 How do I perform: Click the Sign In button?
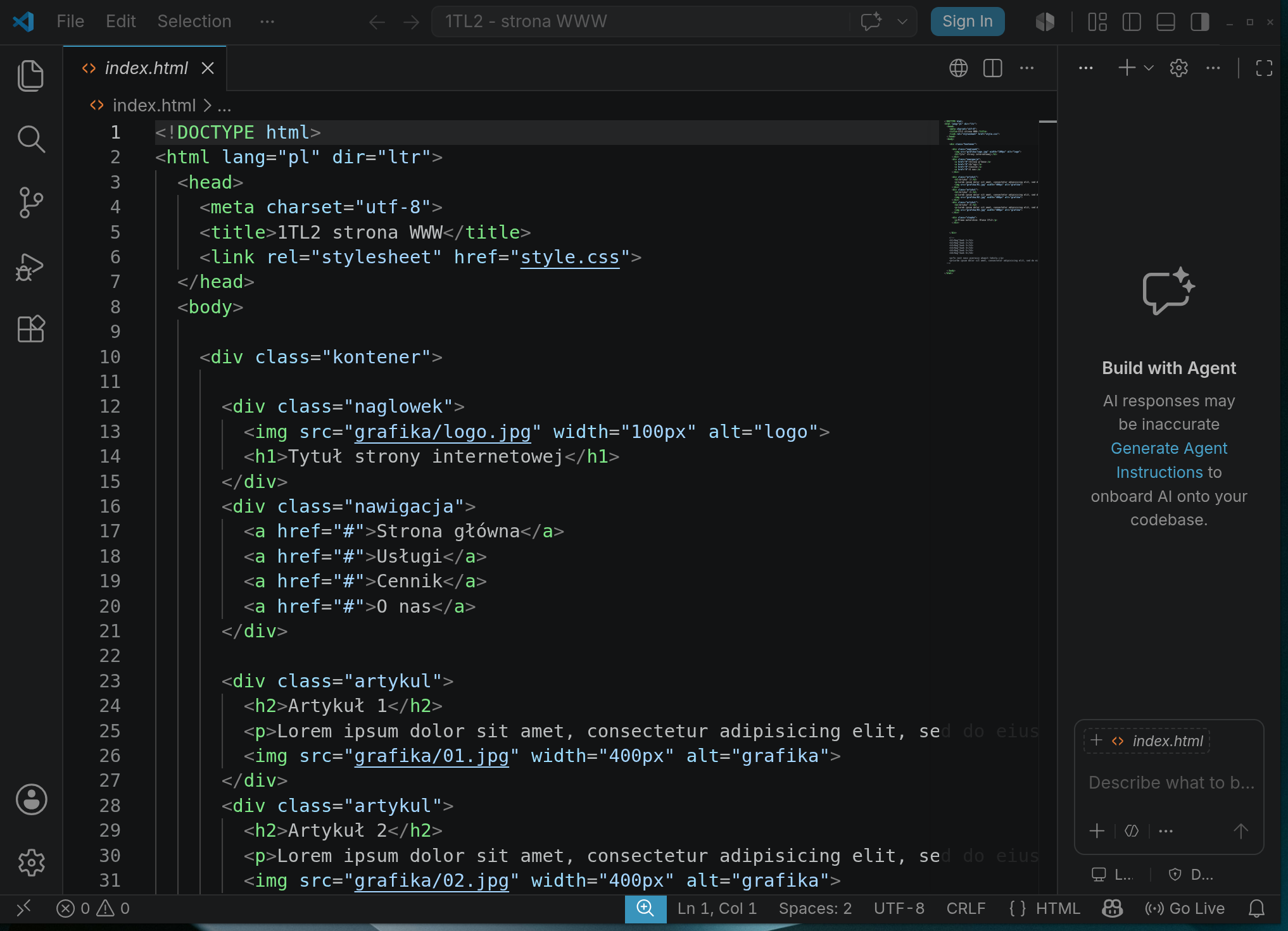click(x=967, y=22)
